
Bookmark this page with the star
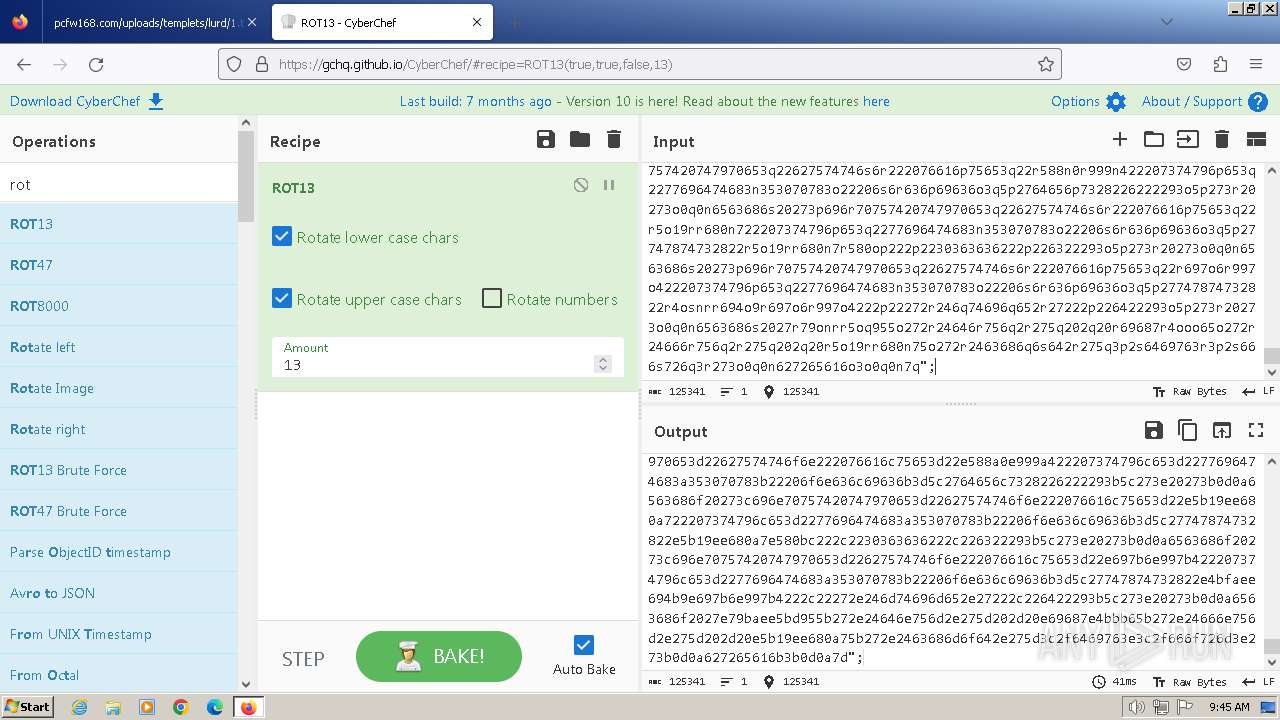[x=1046, y=64]
